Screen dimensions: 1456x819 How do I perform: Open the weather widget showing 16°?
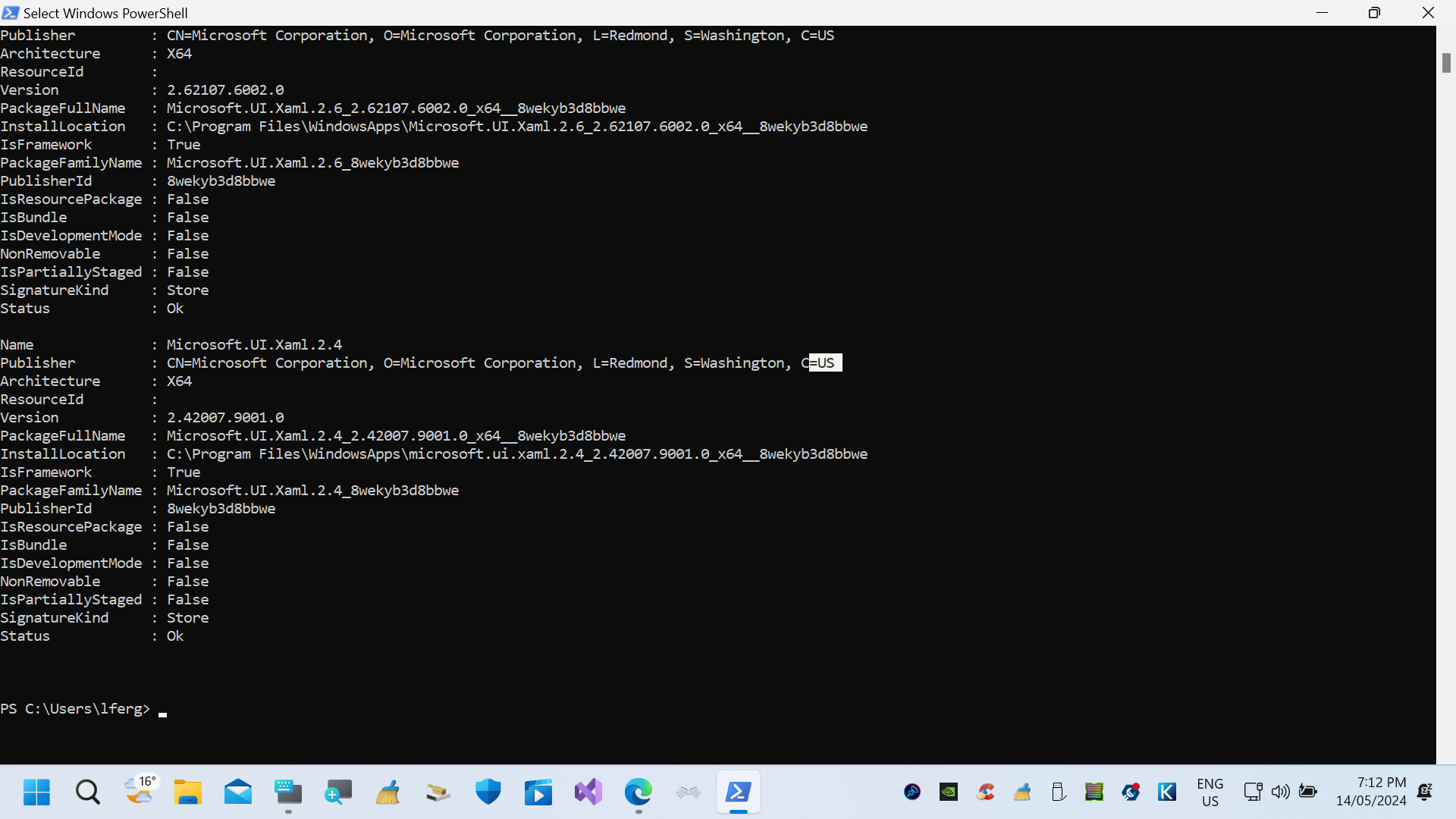tap(140, 790)
